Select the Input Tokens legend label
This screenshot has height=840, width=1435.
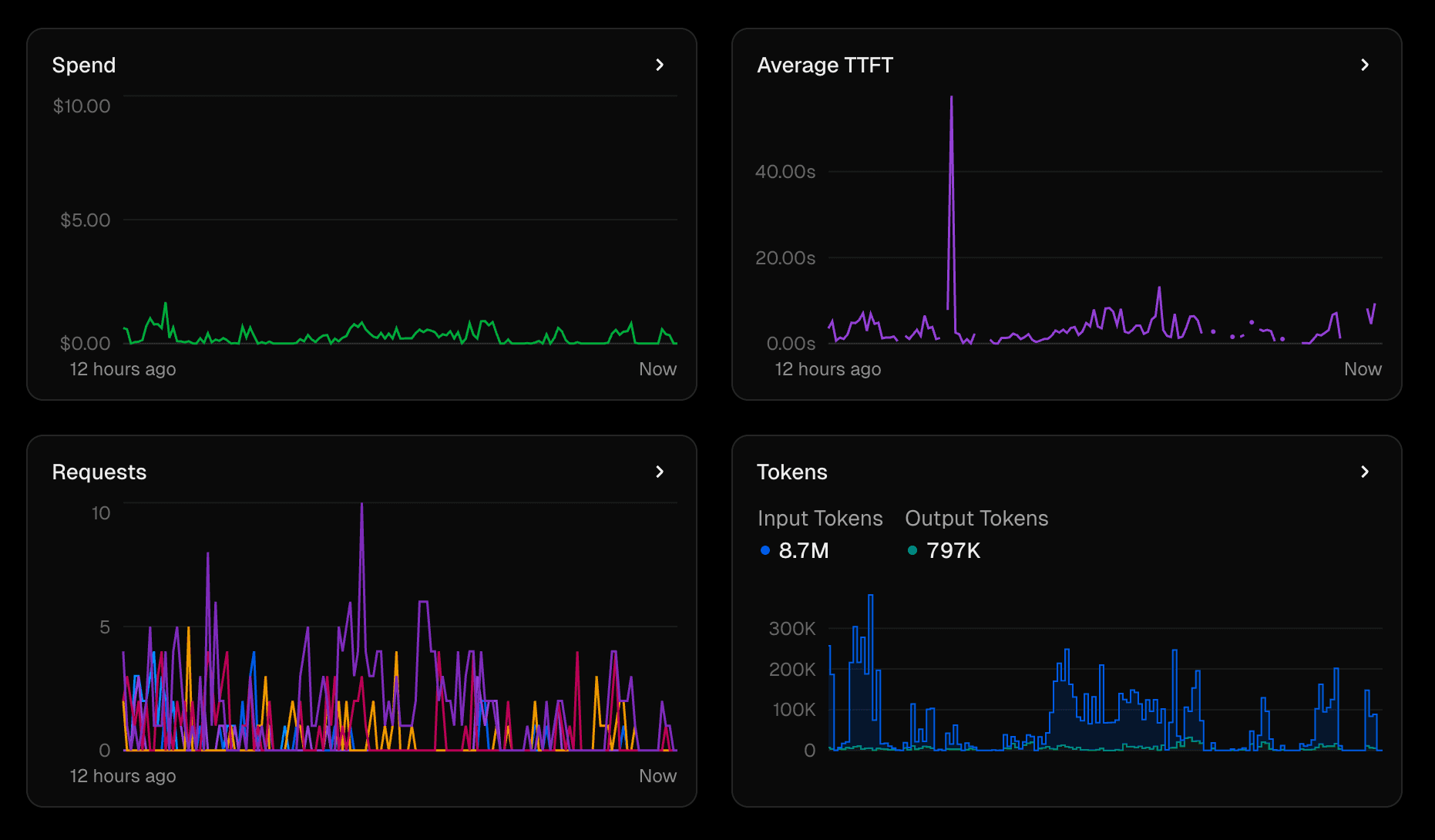819,518
